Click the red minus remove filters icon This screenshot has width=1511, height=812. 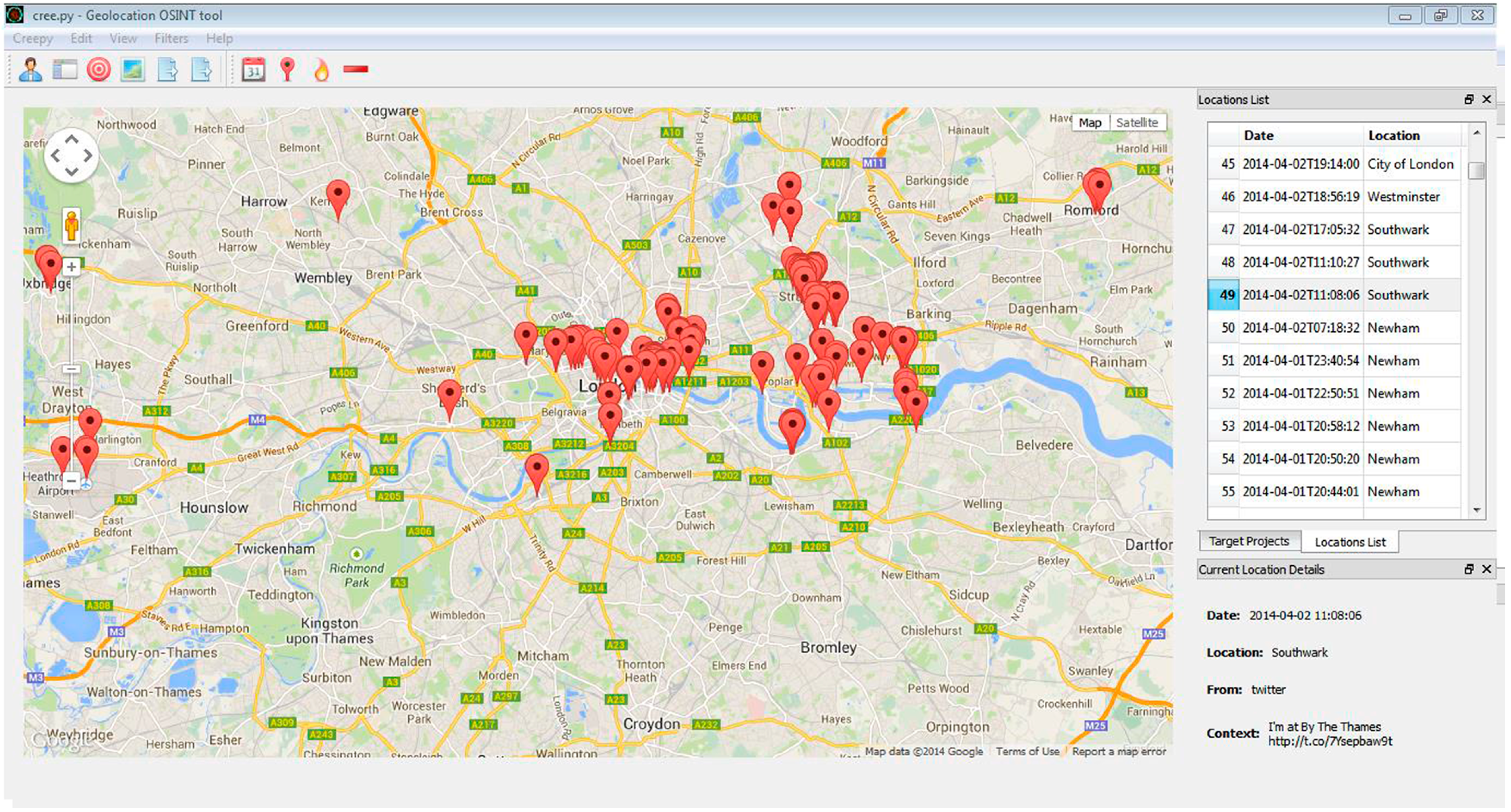355,69
